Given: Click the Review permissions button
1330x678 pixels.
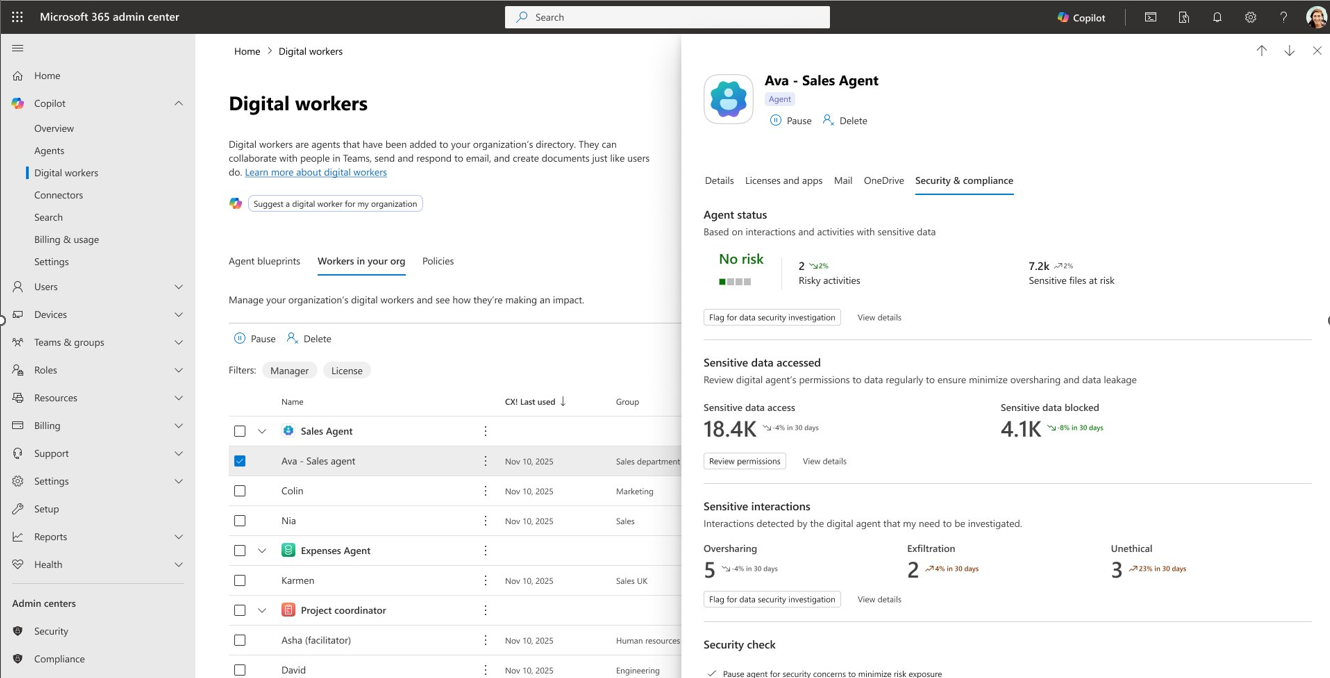Looking at the screenshot, I should click(744, 461).
